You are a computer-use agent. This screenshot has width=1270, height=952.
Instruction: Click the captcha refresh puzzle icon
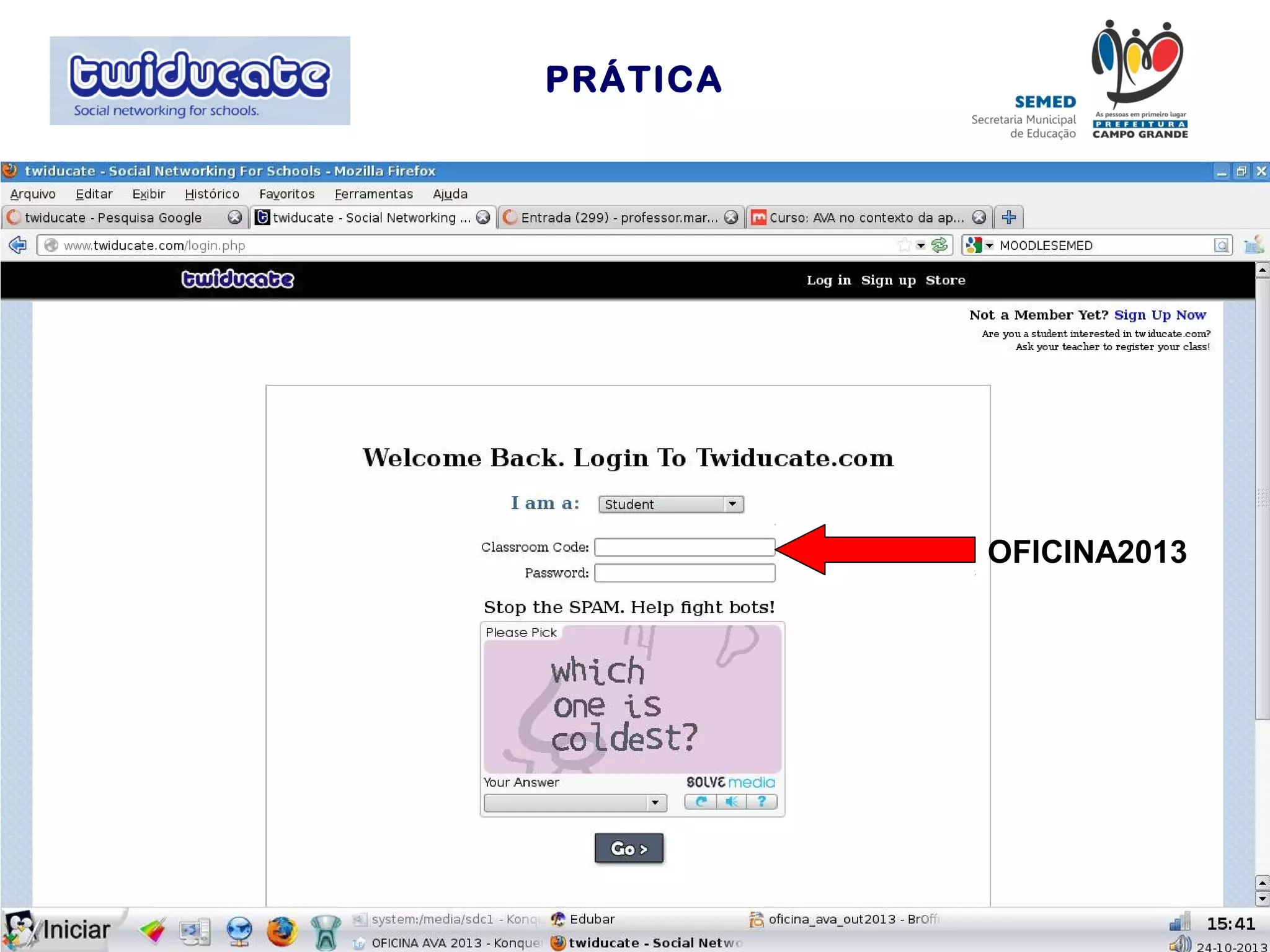tap(701, 802)
